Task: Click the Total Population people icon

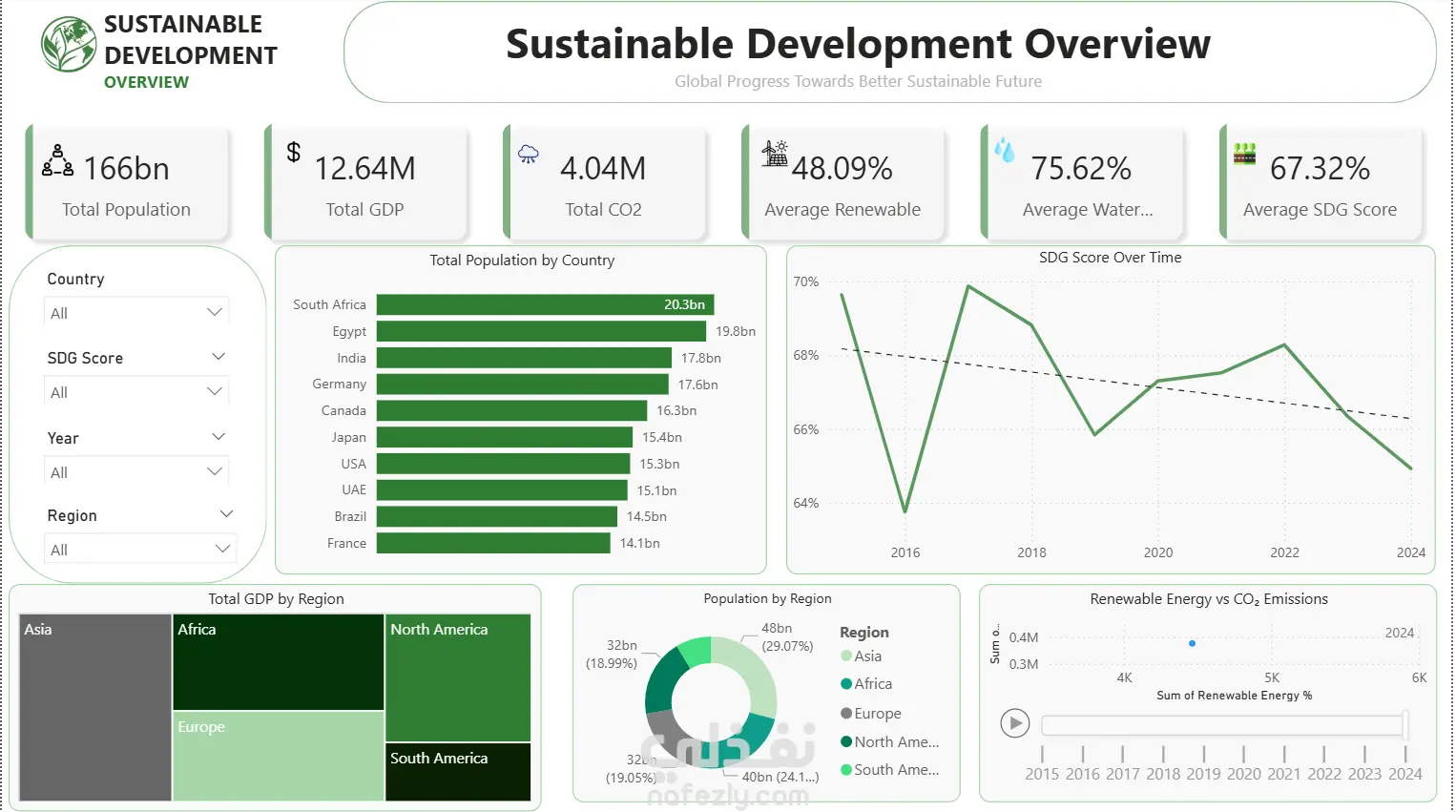Action: tap(57, 160)
